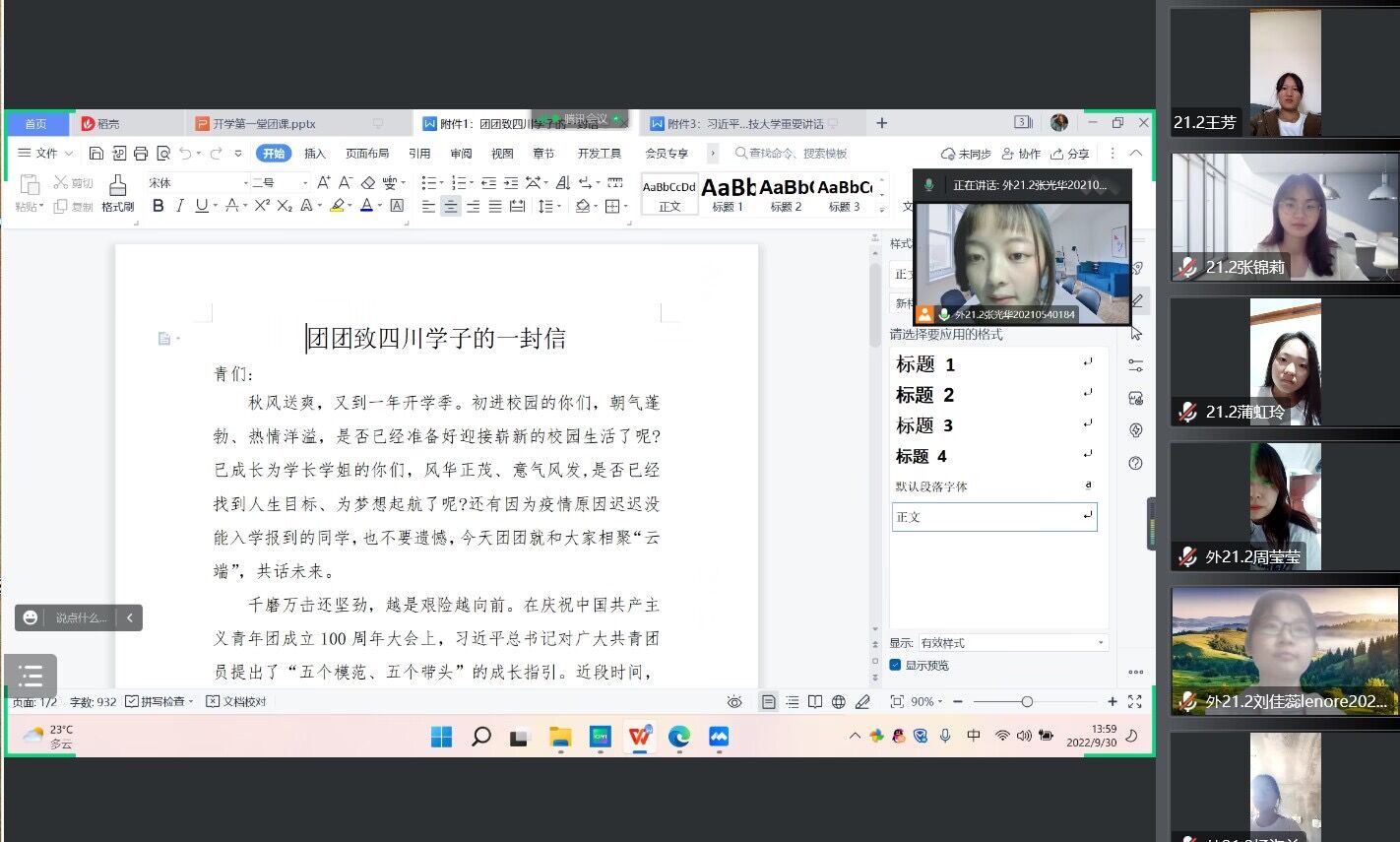Screen dimensions: 1400x842
Task: Apply bold formatting with the B icon
Action: coord(158,206)
